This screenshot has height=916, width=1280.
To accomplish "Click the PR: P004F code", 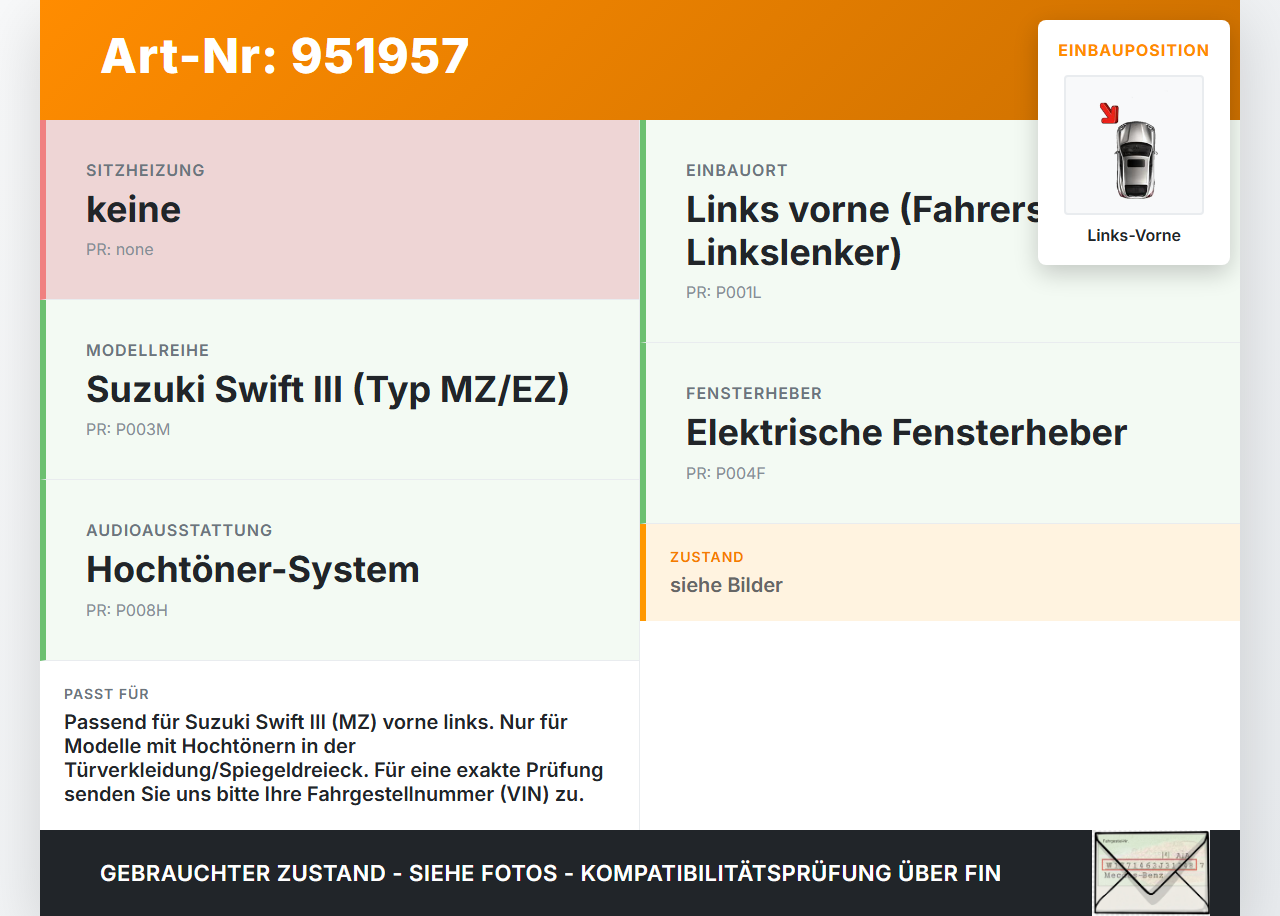I will coord(726,473).
